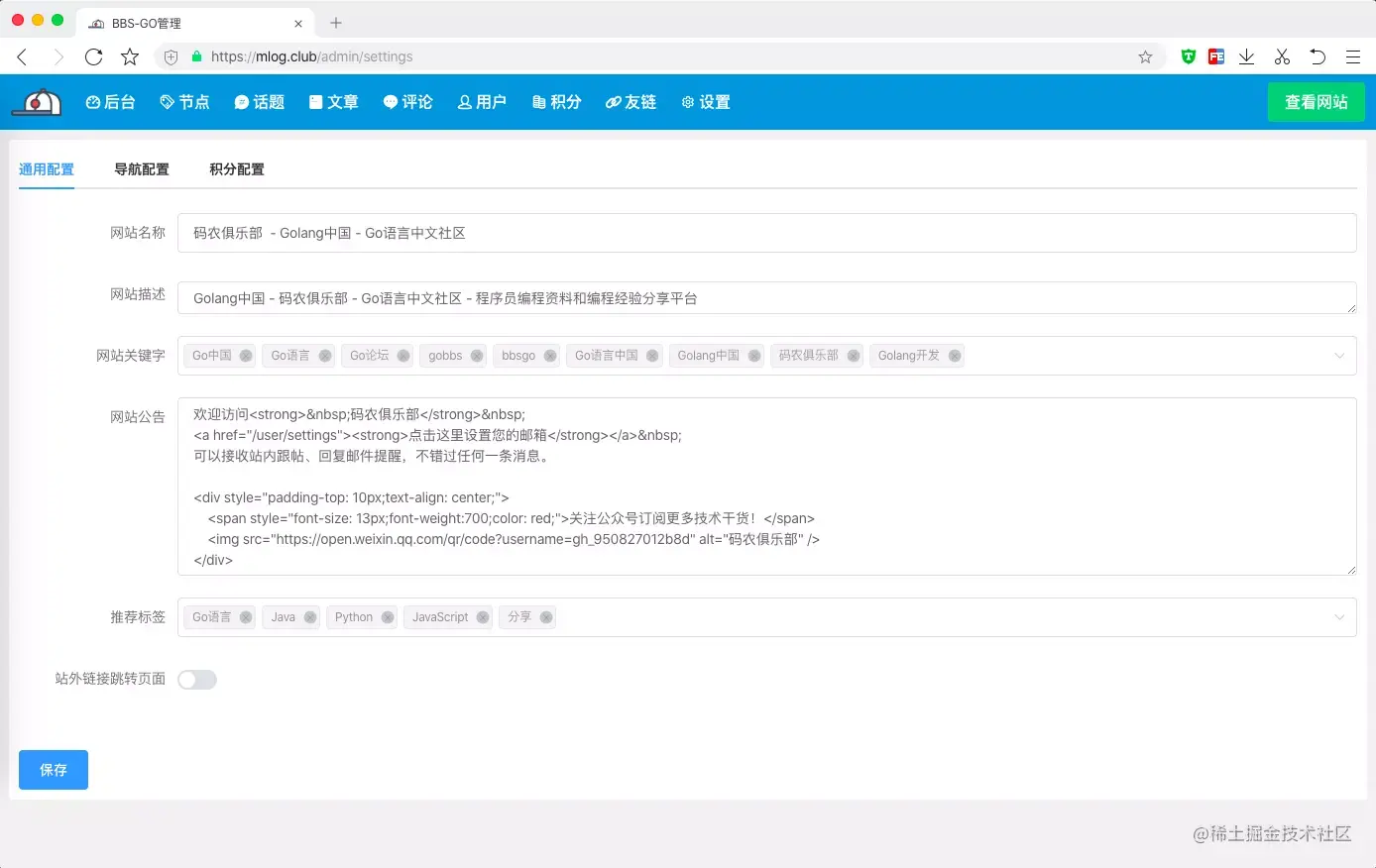The width and height of the screenshot is (1376, 868).
Task: Click the 网站描述 text field
Action: point(766,298)
